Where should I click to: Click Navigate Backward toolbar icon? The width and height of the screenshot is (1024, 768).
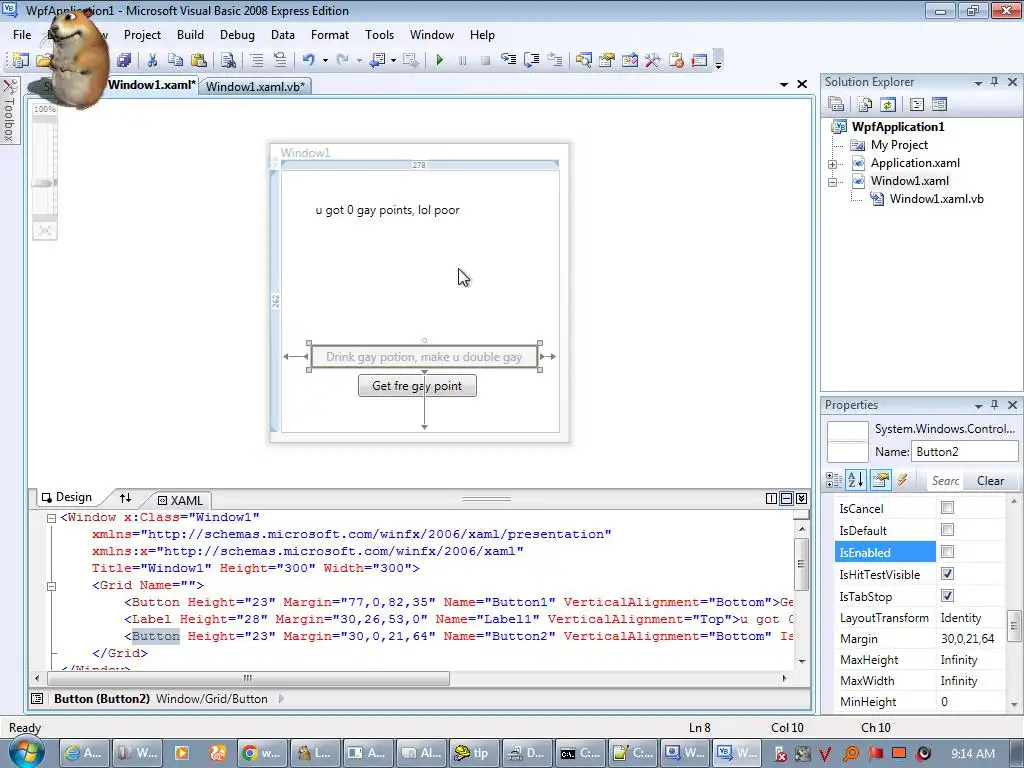377,60
